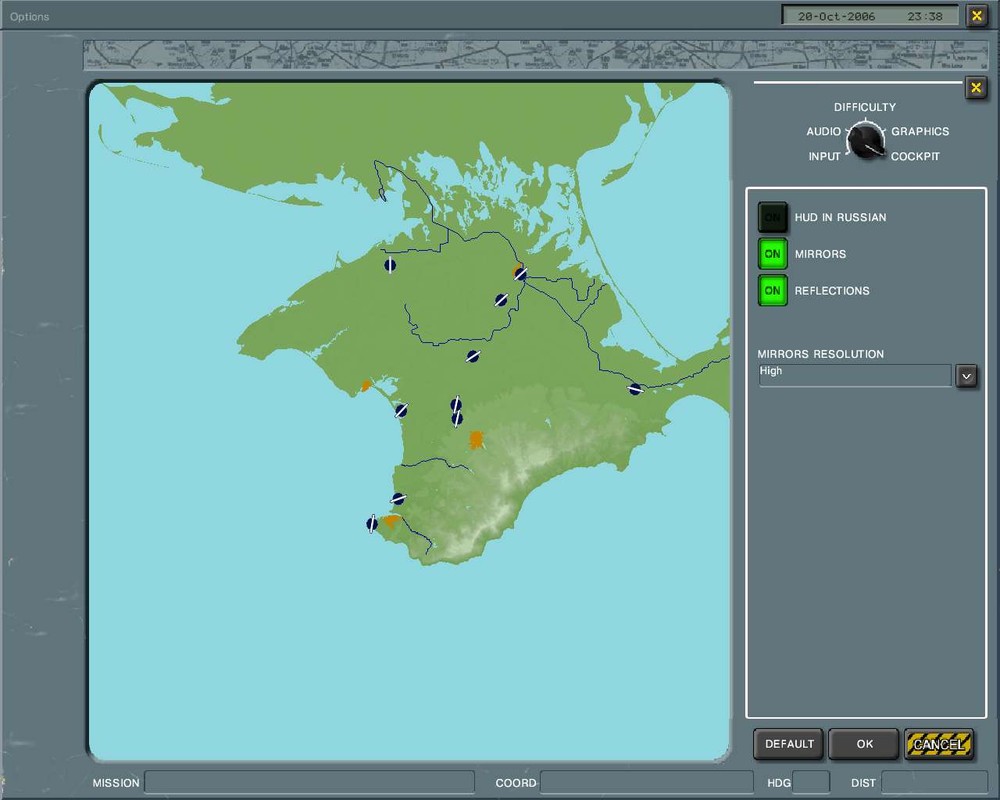1000x800 pixels.
Task: Select the airfield icon overlapping the northeastern orange town
Action: coord(520,273)
